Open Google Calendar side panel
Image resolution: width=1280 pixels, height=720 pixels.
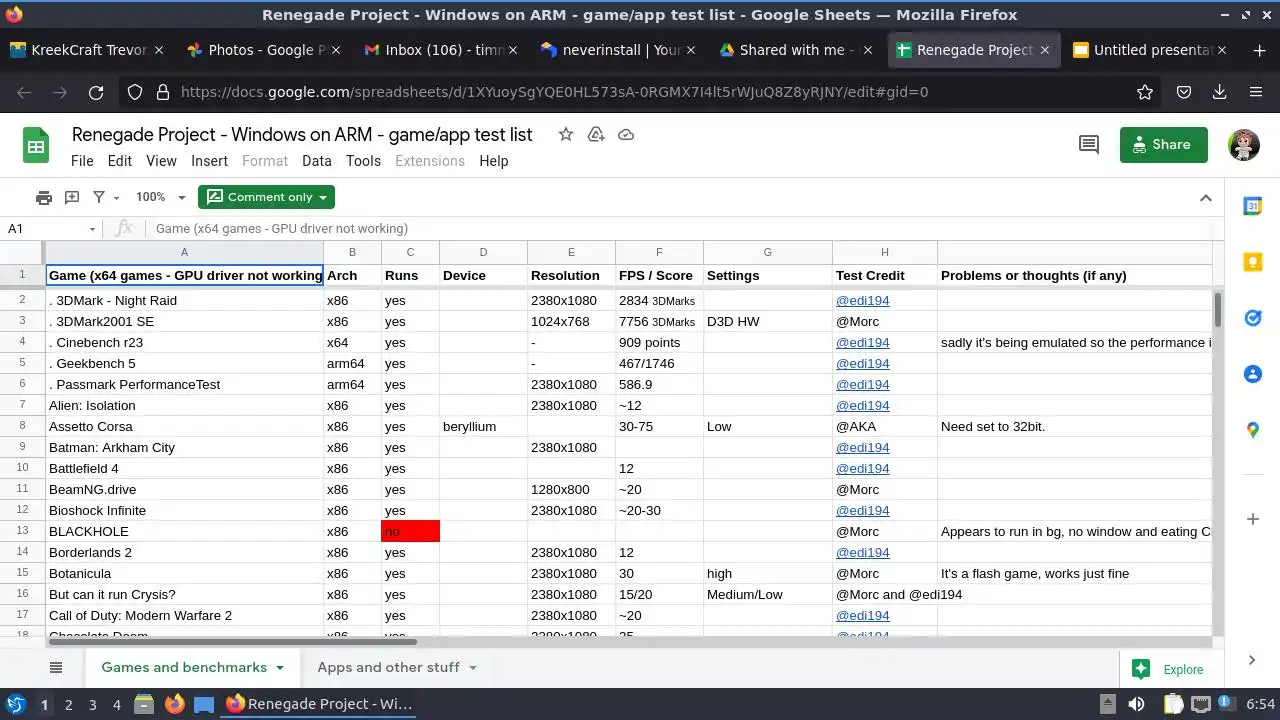[1252, 206]
